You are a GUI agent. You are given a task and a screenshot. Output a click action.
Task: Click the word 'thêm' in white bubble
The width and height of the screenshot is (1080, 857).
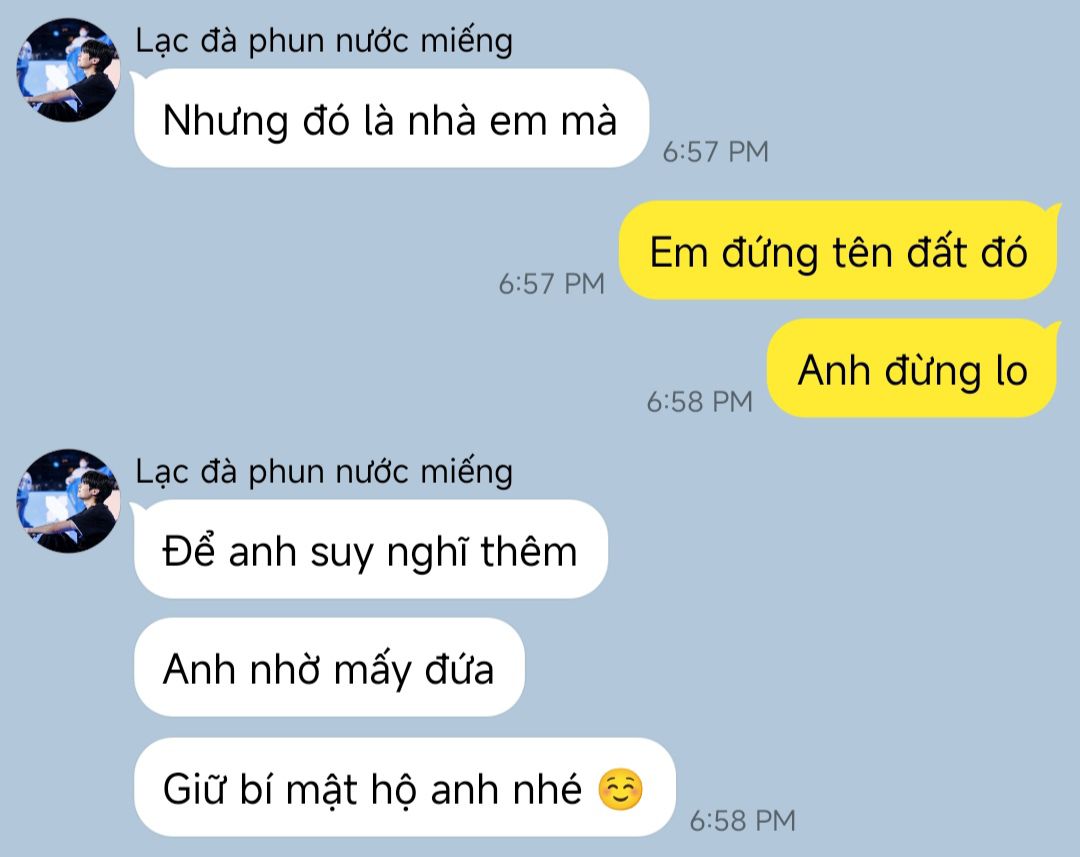click(x=528, y=551)
